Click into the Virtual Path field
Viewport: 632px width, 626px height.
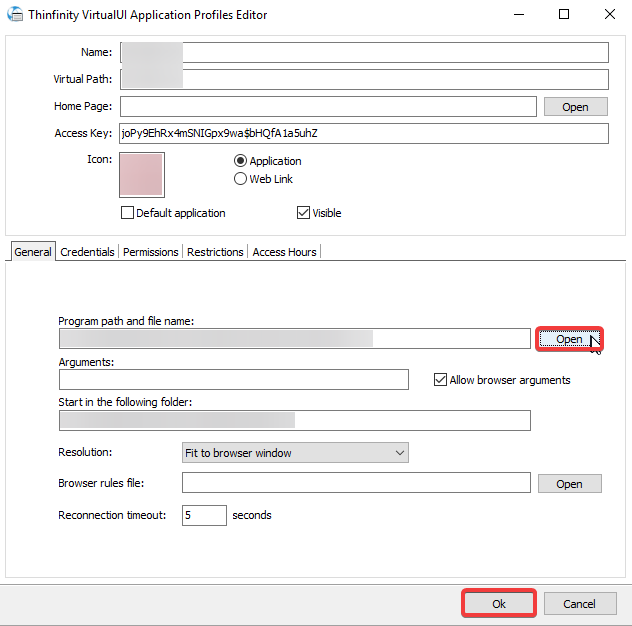pos(364,79)
